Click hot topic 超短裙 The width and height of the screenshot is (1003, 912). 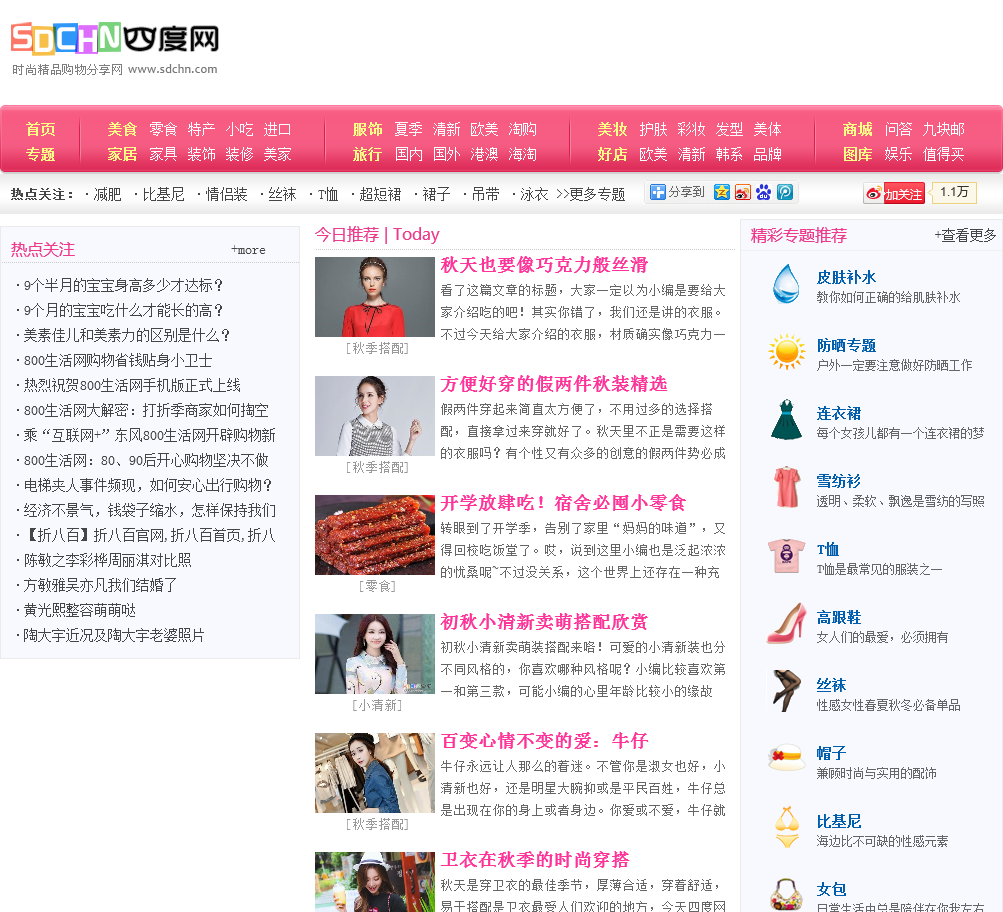tap(380, 194)
